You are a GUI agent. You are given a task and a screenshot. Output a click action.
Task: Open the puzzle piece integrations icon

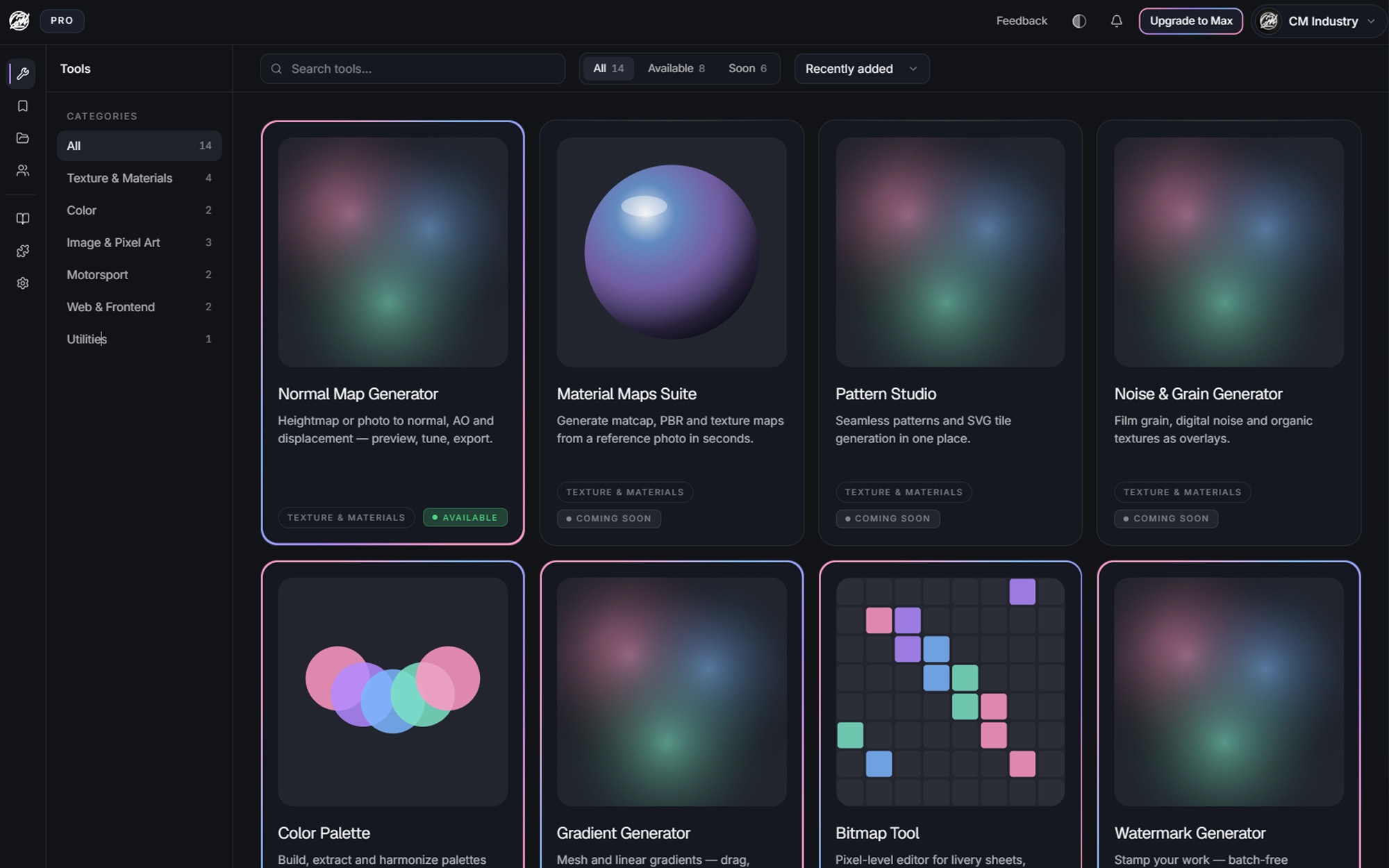[x=23, y=251]
